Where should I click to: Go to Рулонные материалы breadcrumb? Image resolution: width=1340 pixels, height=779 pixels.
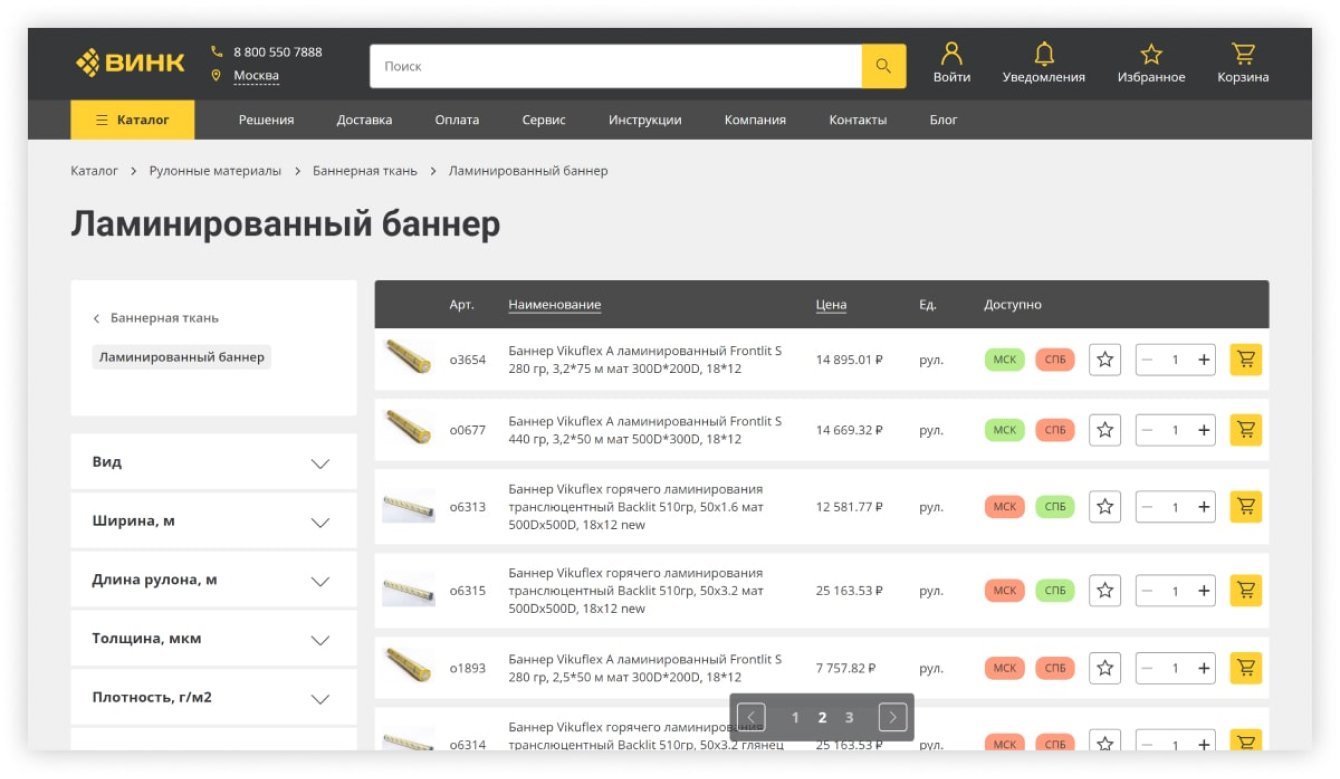tap(215, 171)
